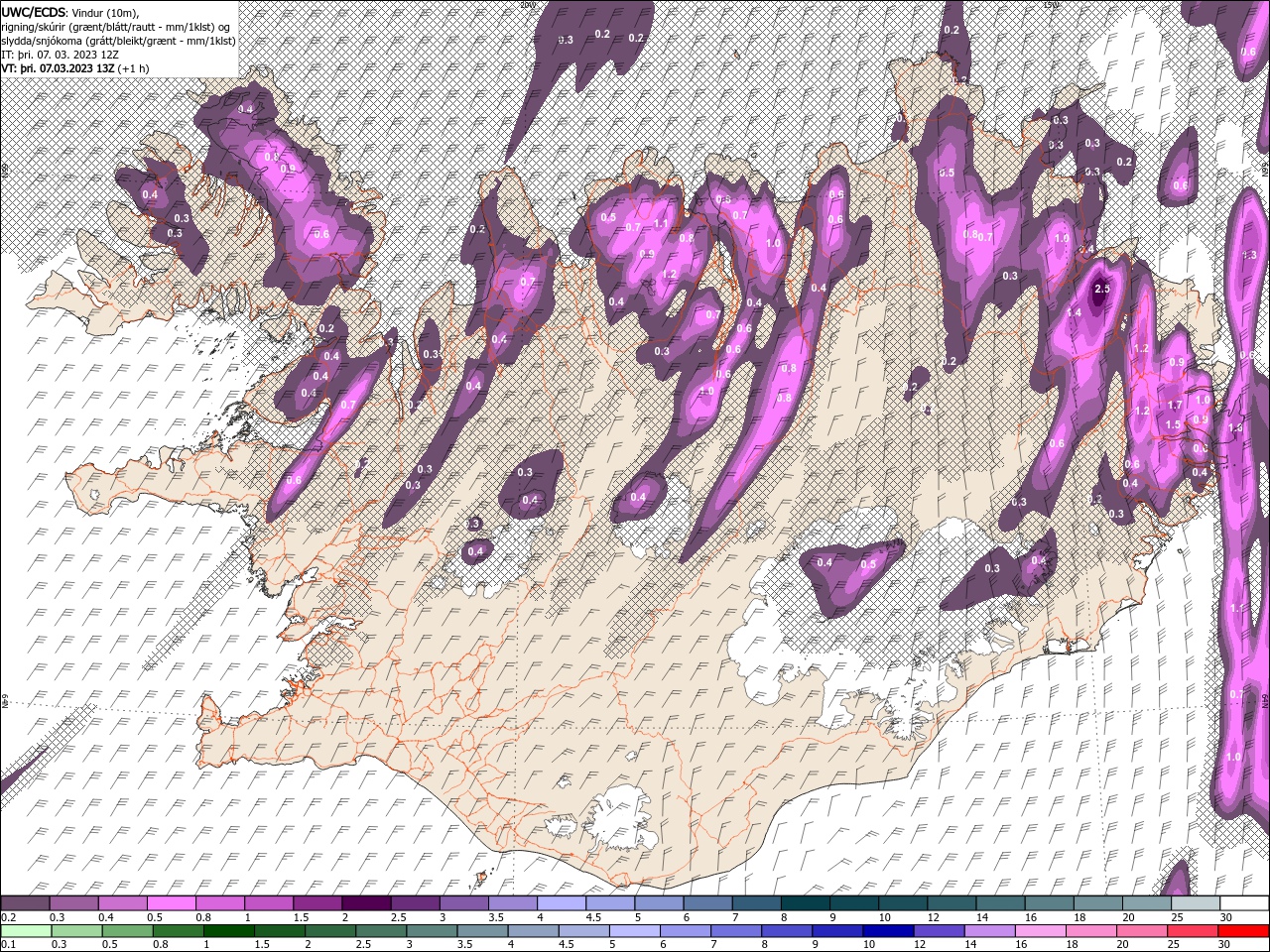
Task: Pick the dark teal swatch between 8 and 9, upper legend
Action: pos(804,903)
